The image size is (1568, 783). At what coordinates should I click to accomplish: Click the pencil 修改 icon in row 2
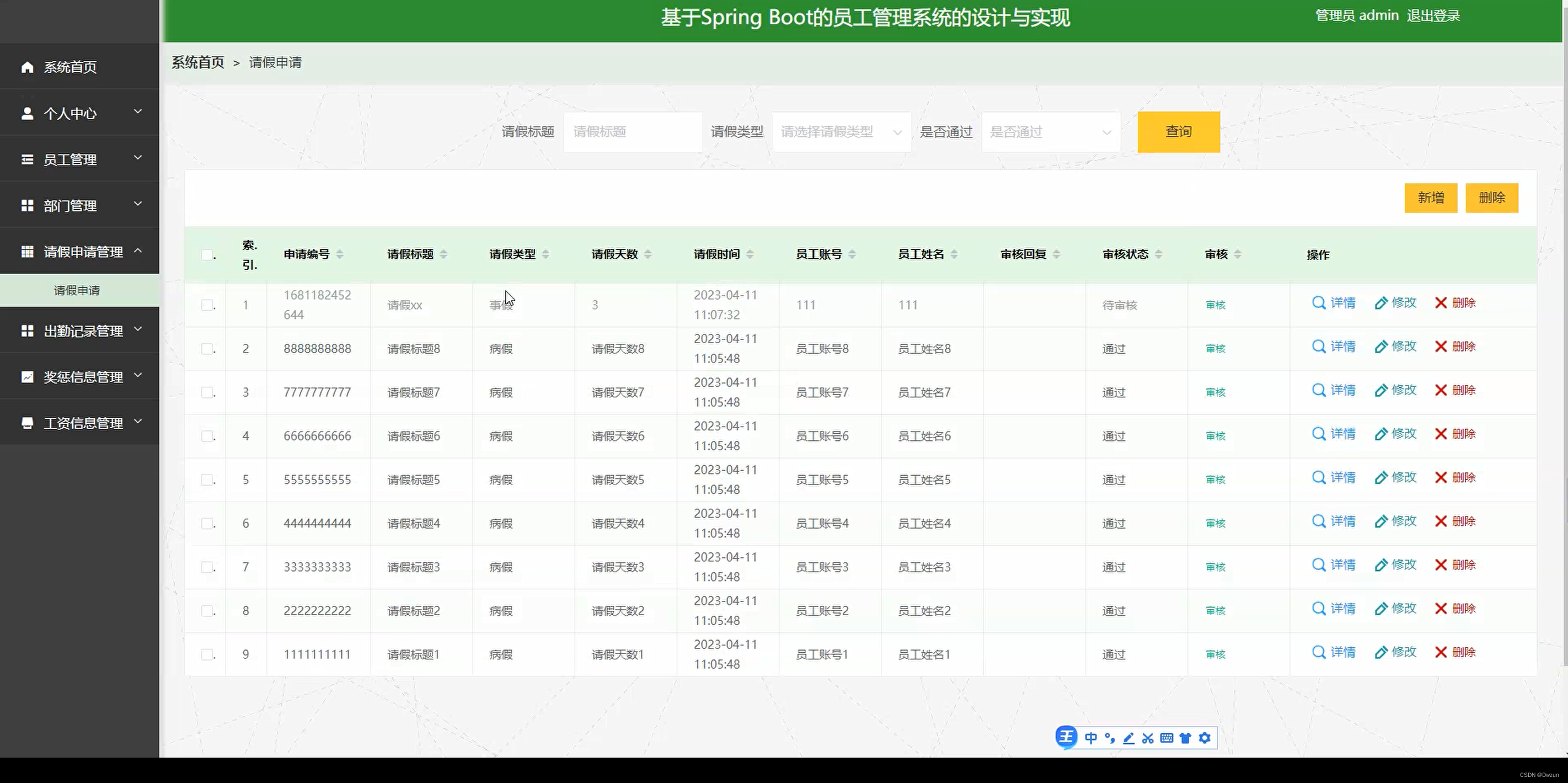1381,347
